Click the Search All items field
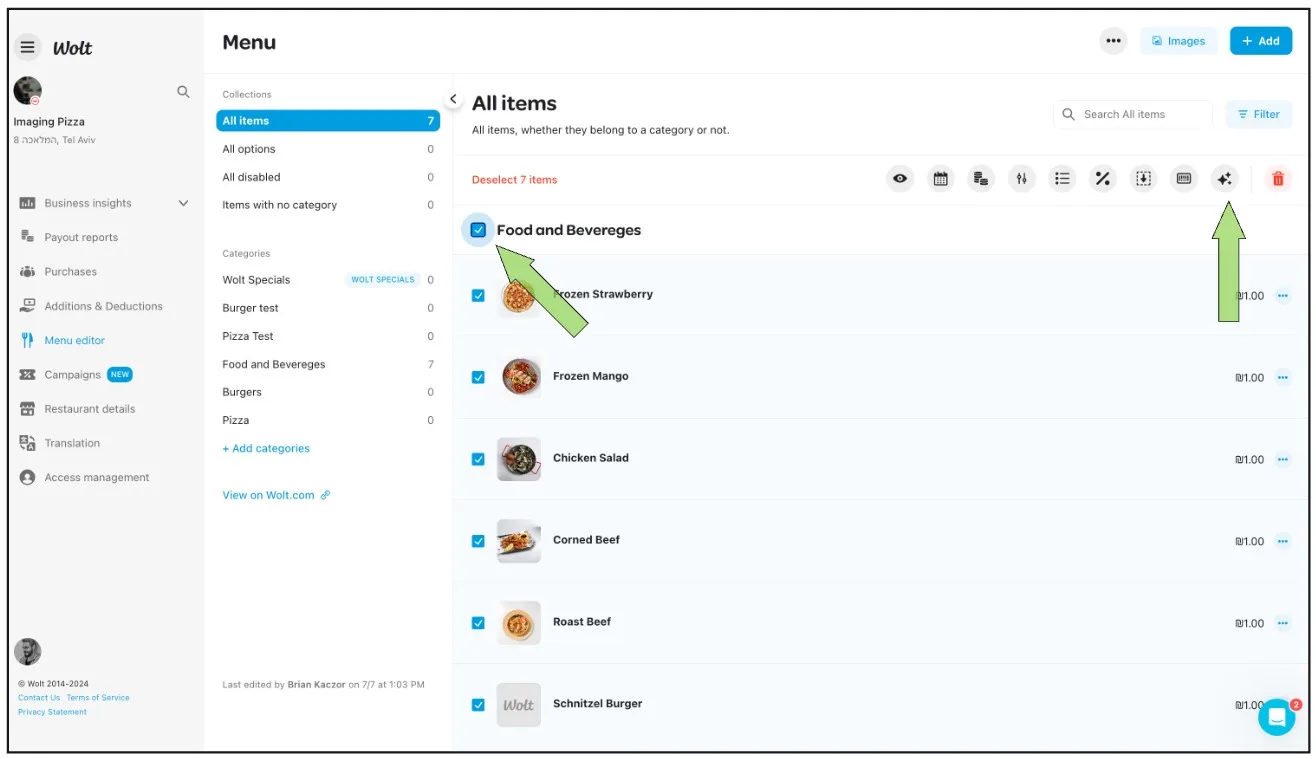Viewport: 1316px width, 759px height. [1133, 114]
